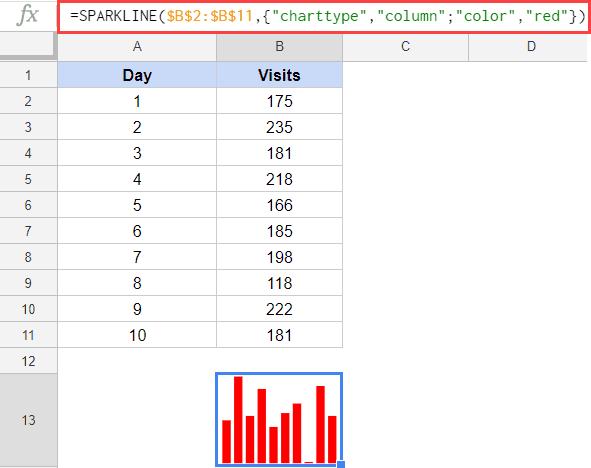Click Day cell with value 8
Image resolution: width=591 pixels, height=468 pixels.
pos(137,283)
